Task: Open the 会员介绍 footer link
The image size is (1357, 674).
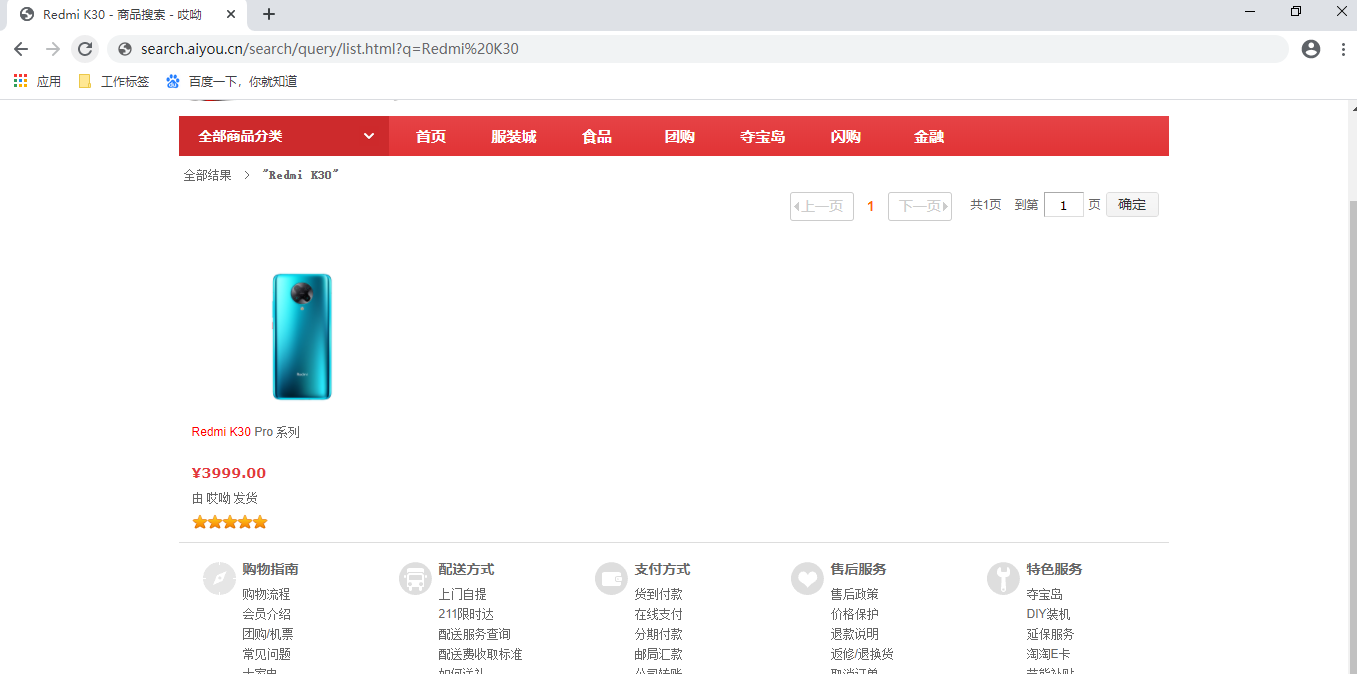Action: [x=266, y=614]
